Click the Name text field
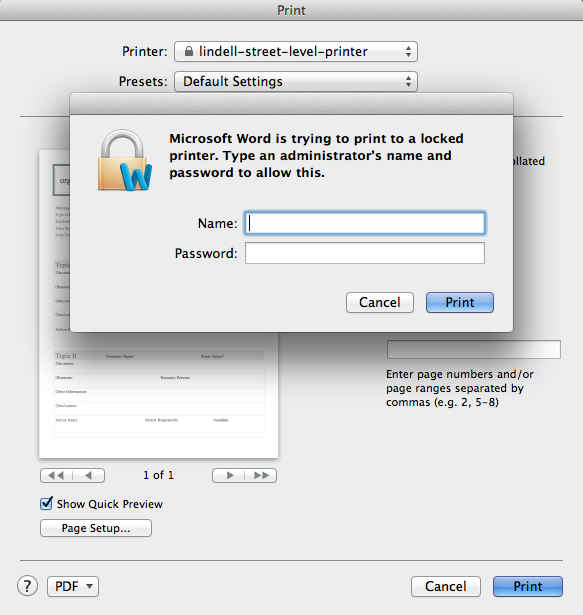This screenshot has height=615, width=583. pos(365,223)
